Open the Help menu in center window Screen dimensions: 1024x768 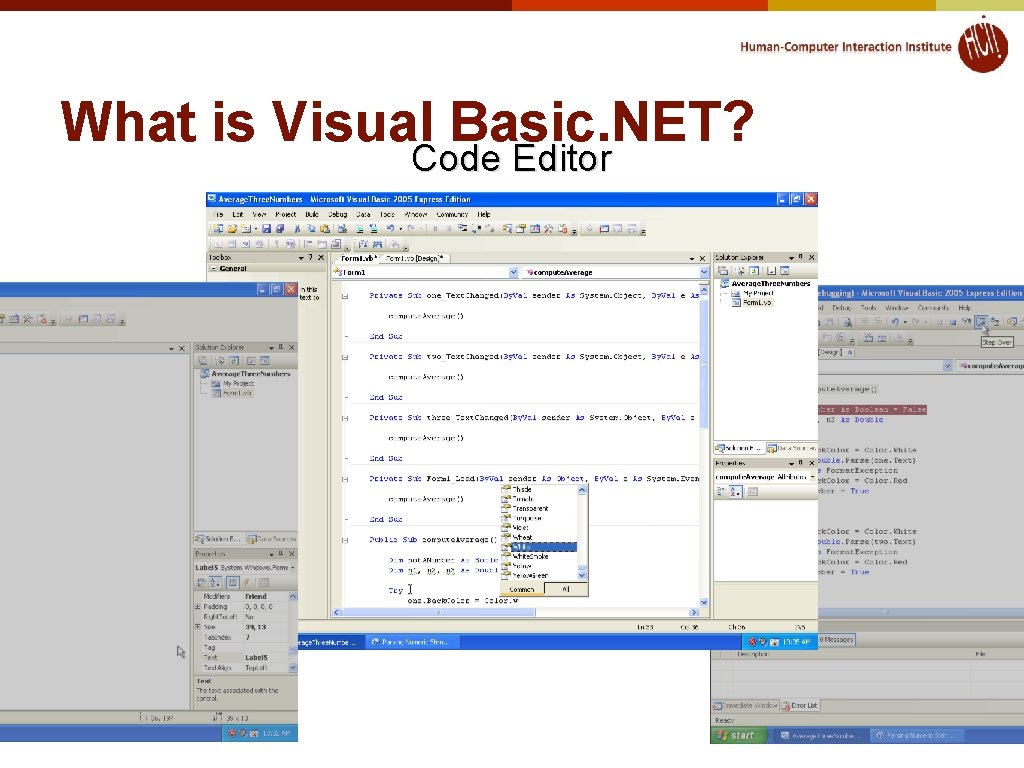point(484,214)
